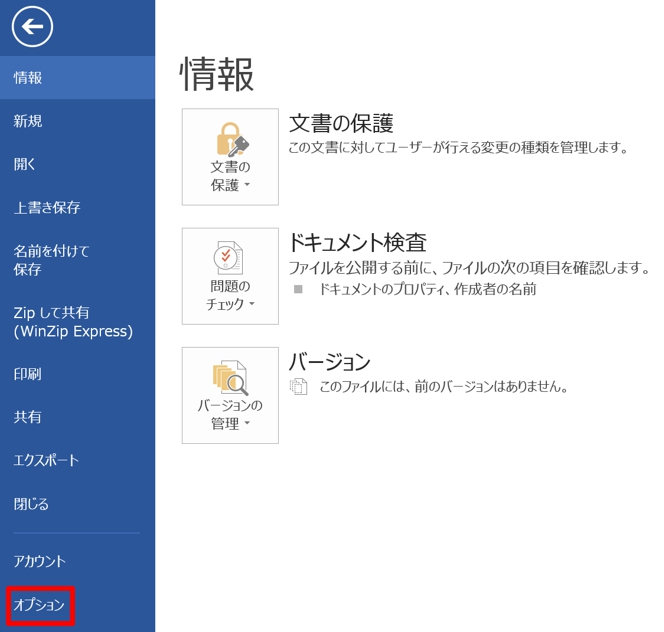664x632 pixels.
Task: Open the アカウント page
Action: pyautogui.click(x=77, y=561)
